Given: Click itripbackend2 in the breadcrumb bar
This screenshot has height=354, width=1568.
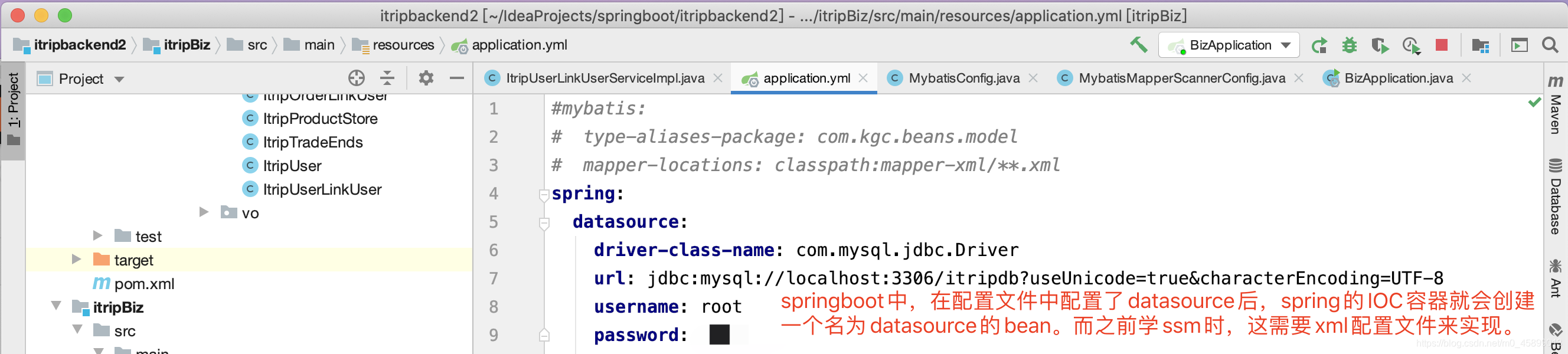Looking at the screenshot, I should (70, 45).
